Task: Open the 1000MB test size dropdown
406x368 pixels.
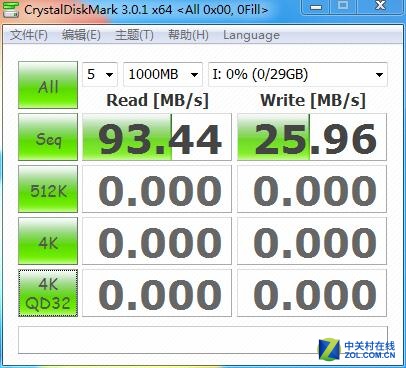Action: click(x=163, y=74)
